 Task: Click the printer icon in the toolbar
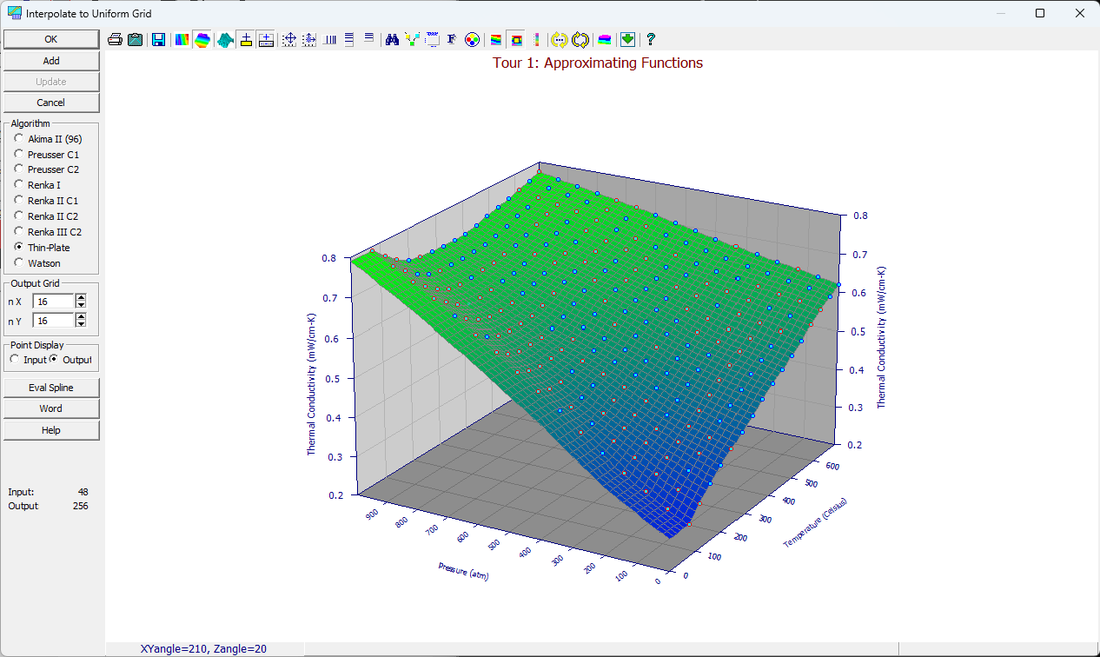(115, 40)
